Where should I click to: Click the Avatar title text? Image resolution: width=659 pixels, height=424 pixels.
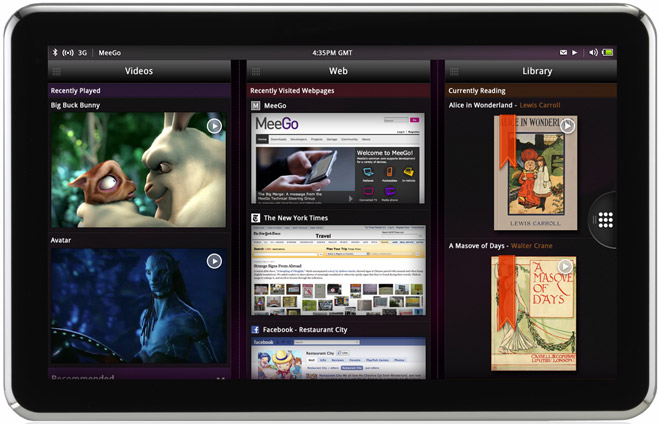(x=61, y=240)
